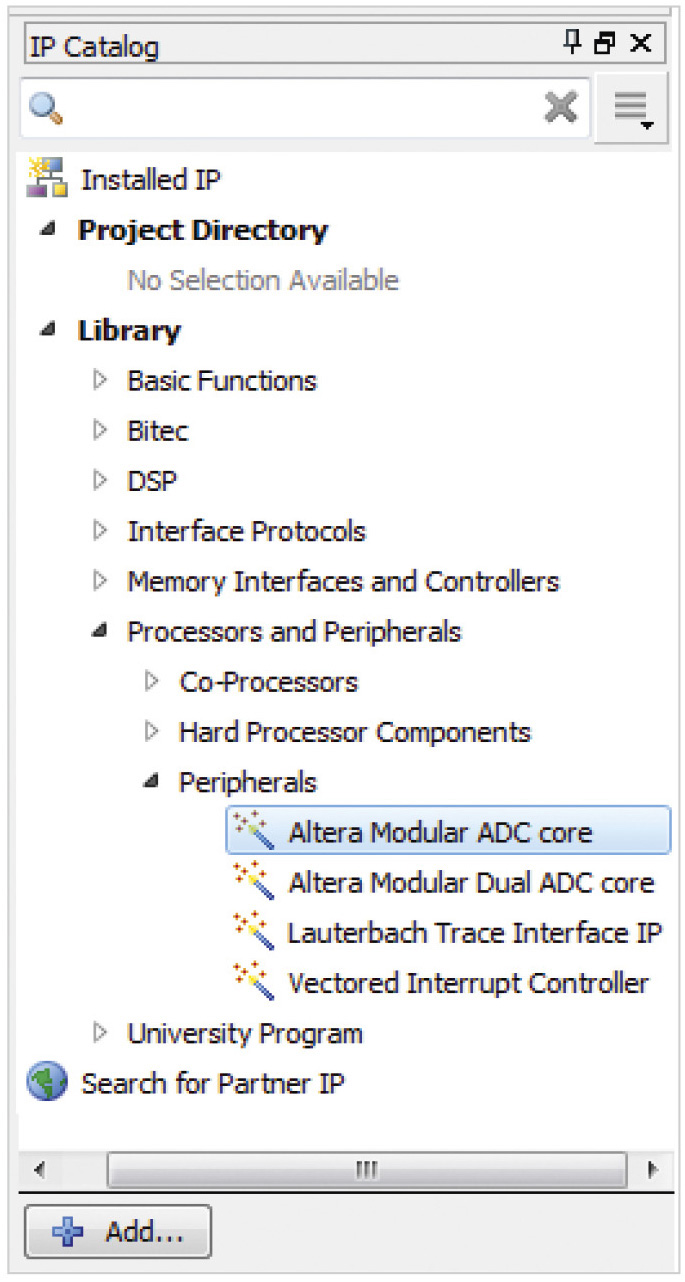Screen dimensions: 685x1282
Task: Expand the Basic Functions category
Action: tap(99, 380)
